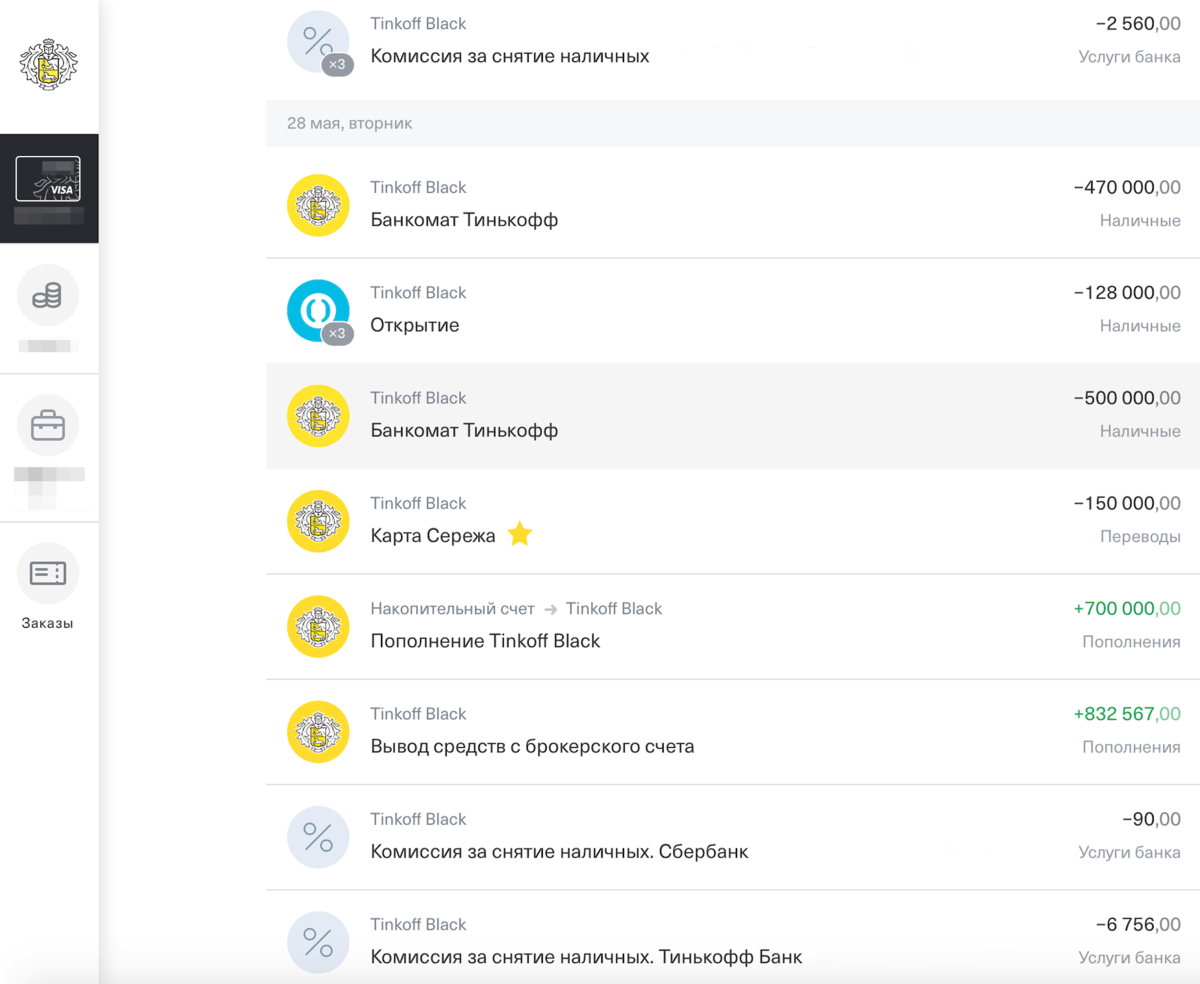Screen dimensions: 1200x984
Task: Open Комиссия за снятие наличных. Сбербанк
Action: 559,852
